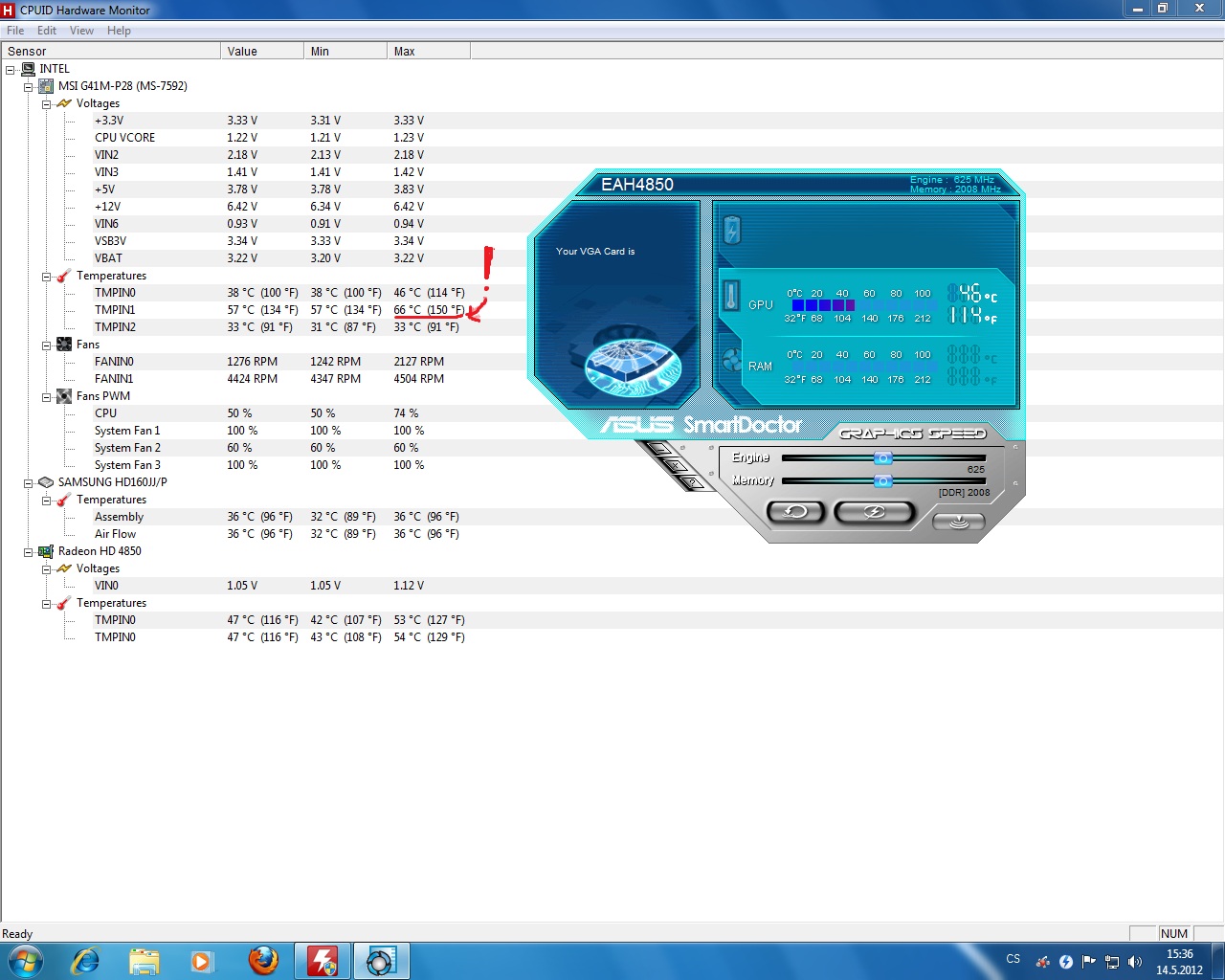
Task: Click the SmartDoctor collapse panel button with down arrow
Action: tap(958, 522)
